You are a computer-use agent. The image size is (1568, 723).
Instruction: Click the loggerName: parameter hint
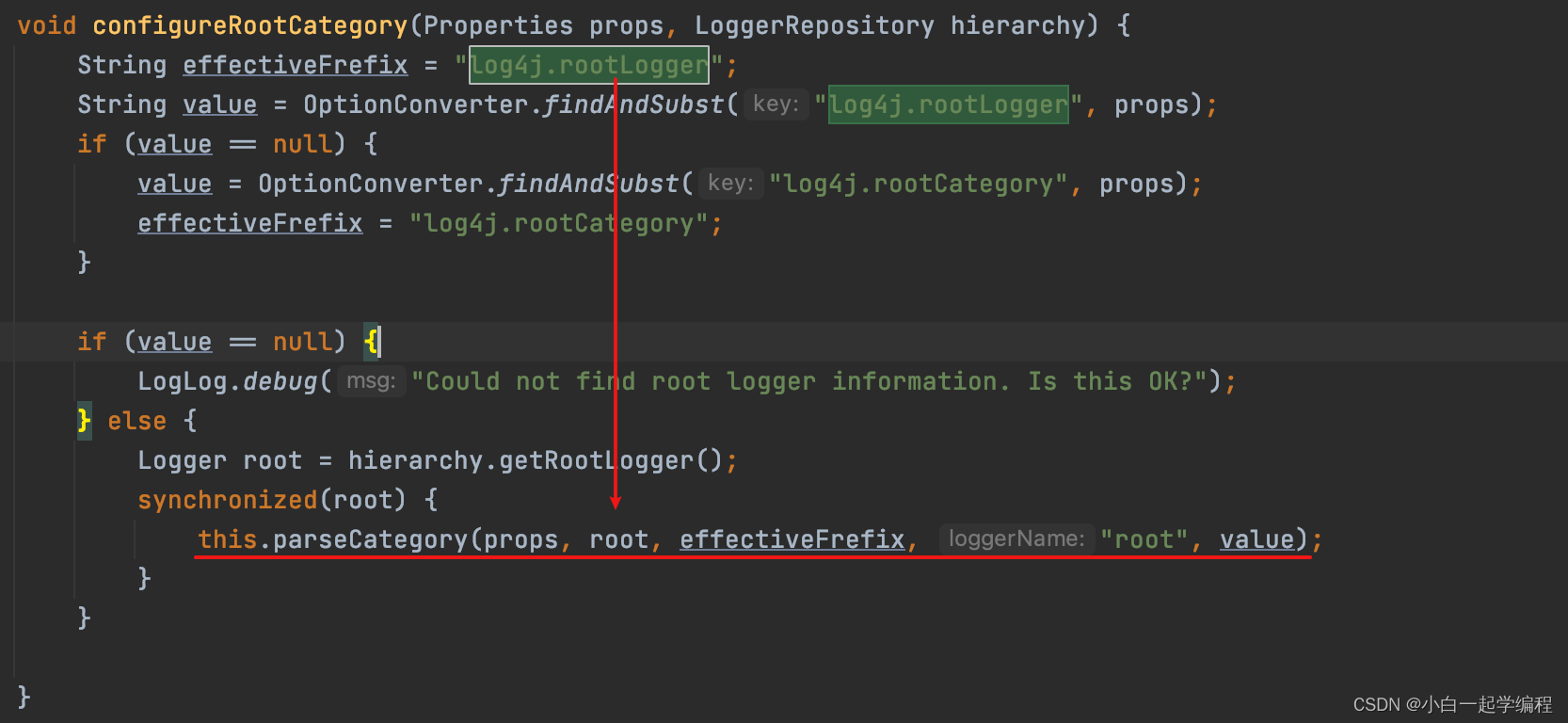(1017, 539)
